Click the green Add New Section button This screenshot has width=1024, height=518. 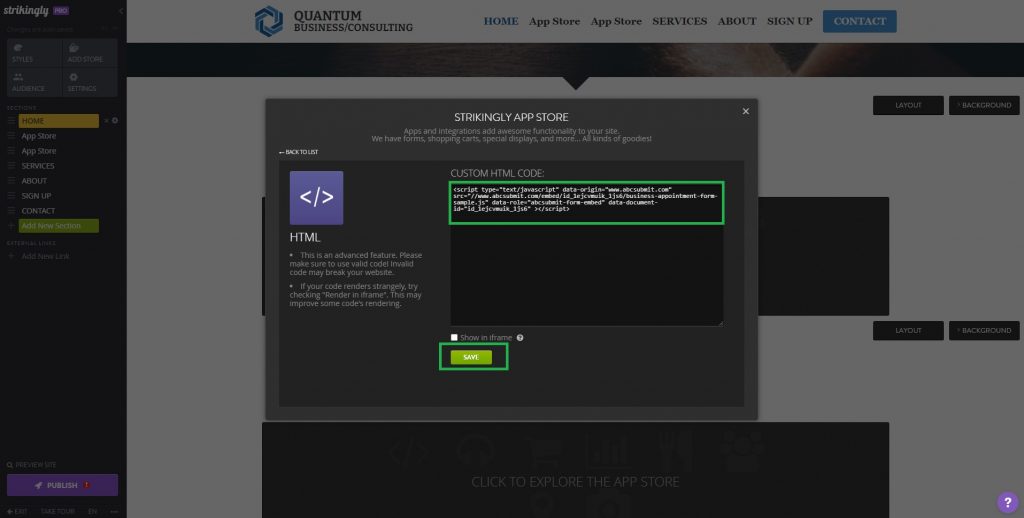click(58, 226)
